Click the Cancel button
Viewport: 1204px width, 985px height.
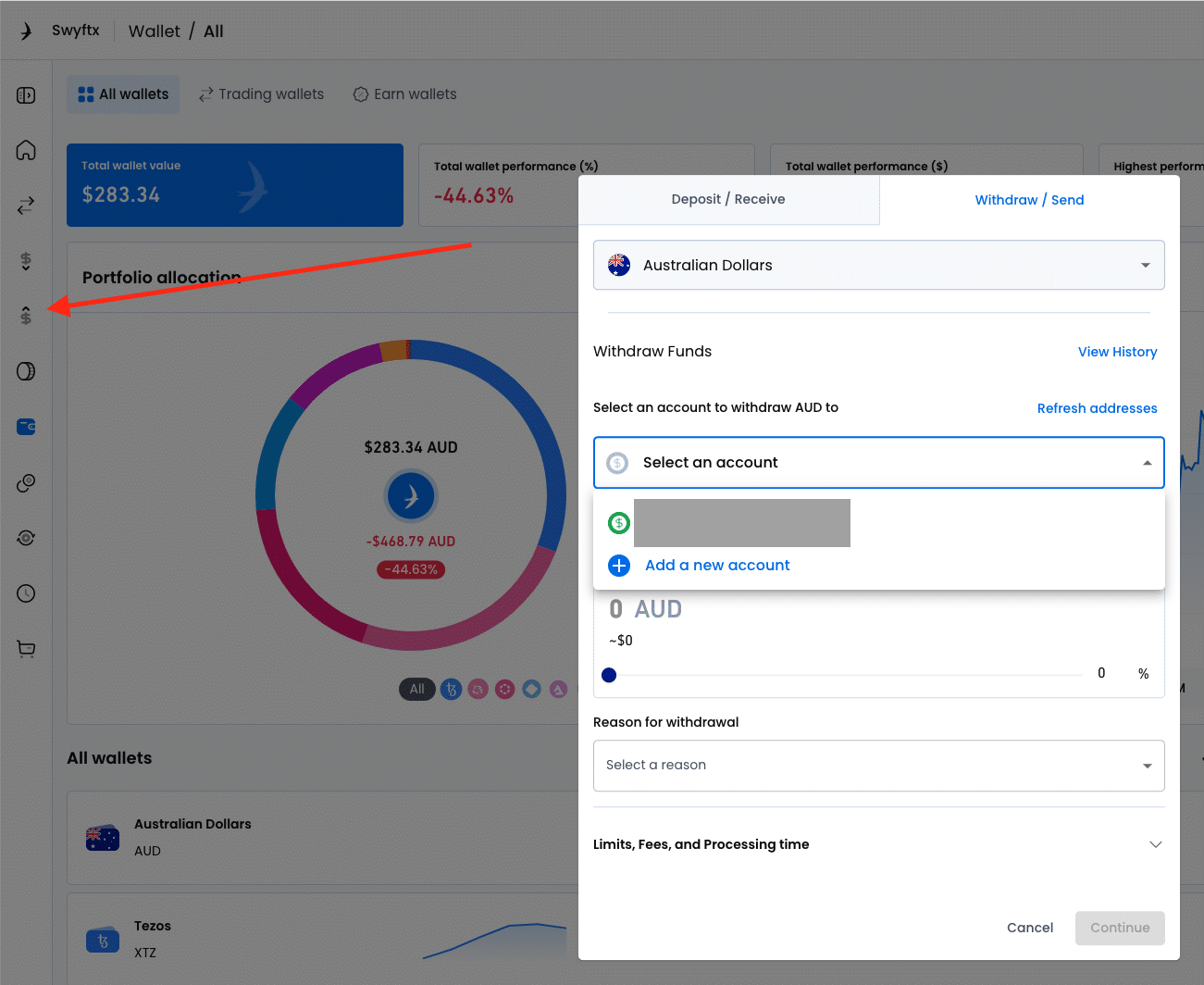click(1030, 928)
